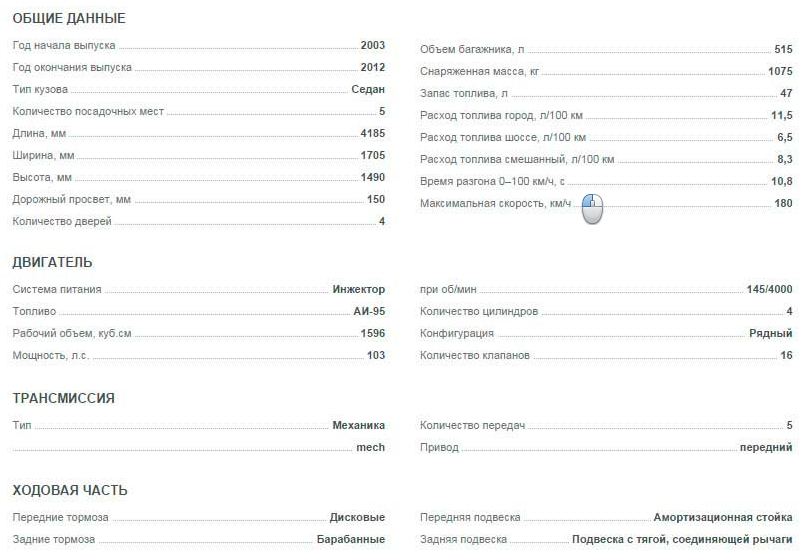This screenshot has width=799, height=552.
Task: Select the ДВИГАТЕЛЬ section heading
Action: click(52, 262)
